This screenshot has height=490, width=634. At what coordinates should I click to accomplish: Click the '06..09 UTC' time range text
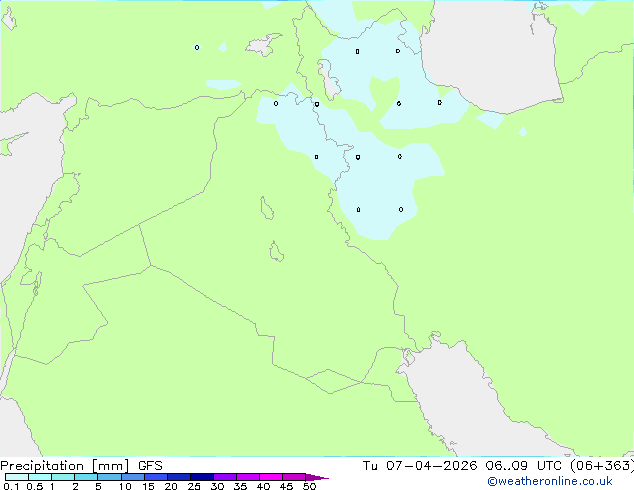pos(524,466)
